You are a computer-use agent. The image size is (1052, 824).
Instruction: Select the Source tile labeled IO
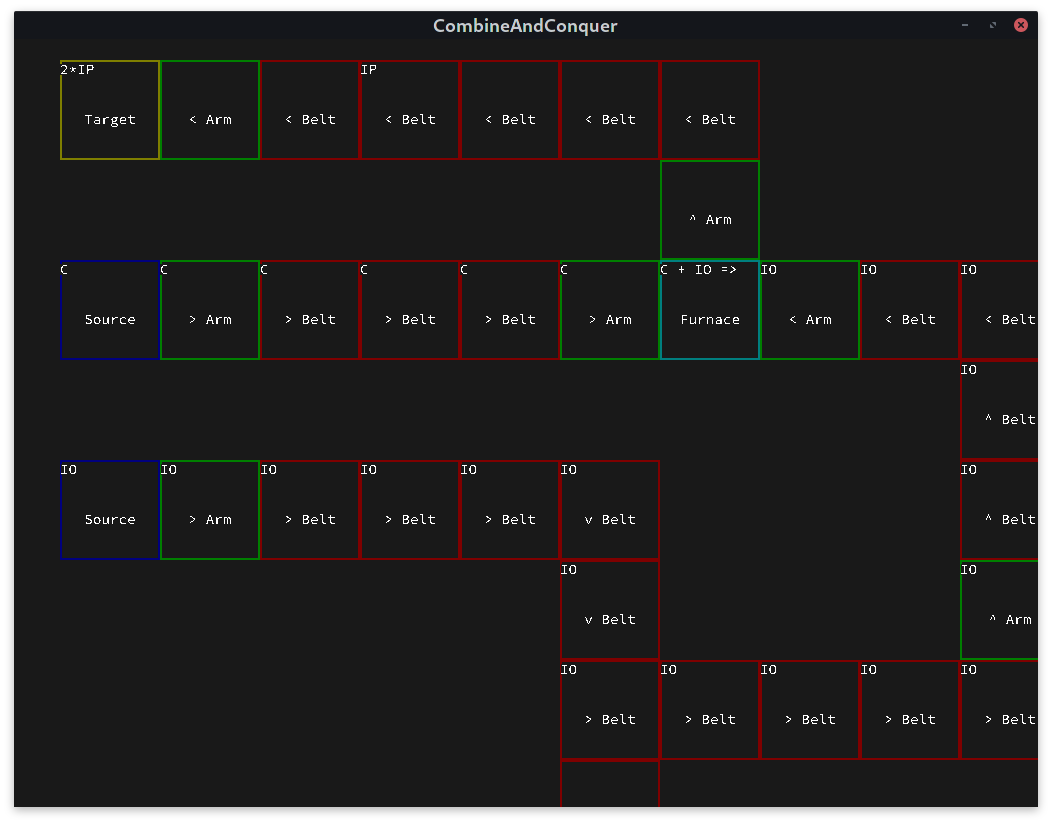(x=110, y=510)
